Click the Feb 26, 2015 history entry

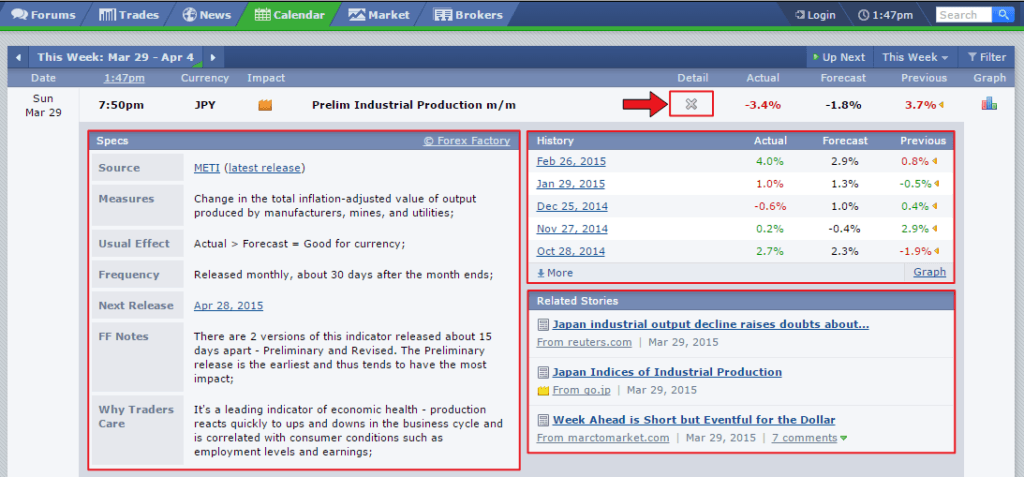pyautogui.click(x=571, y=162)
